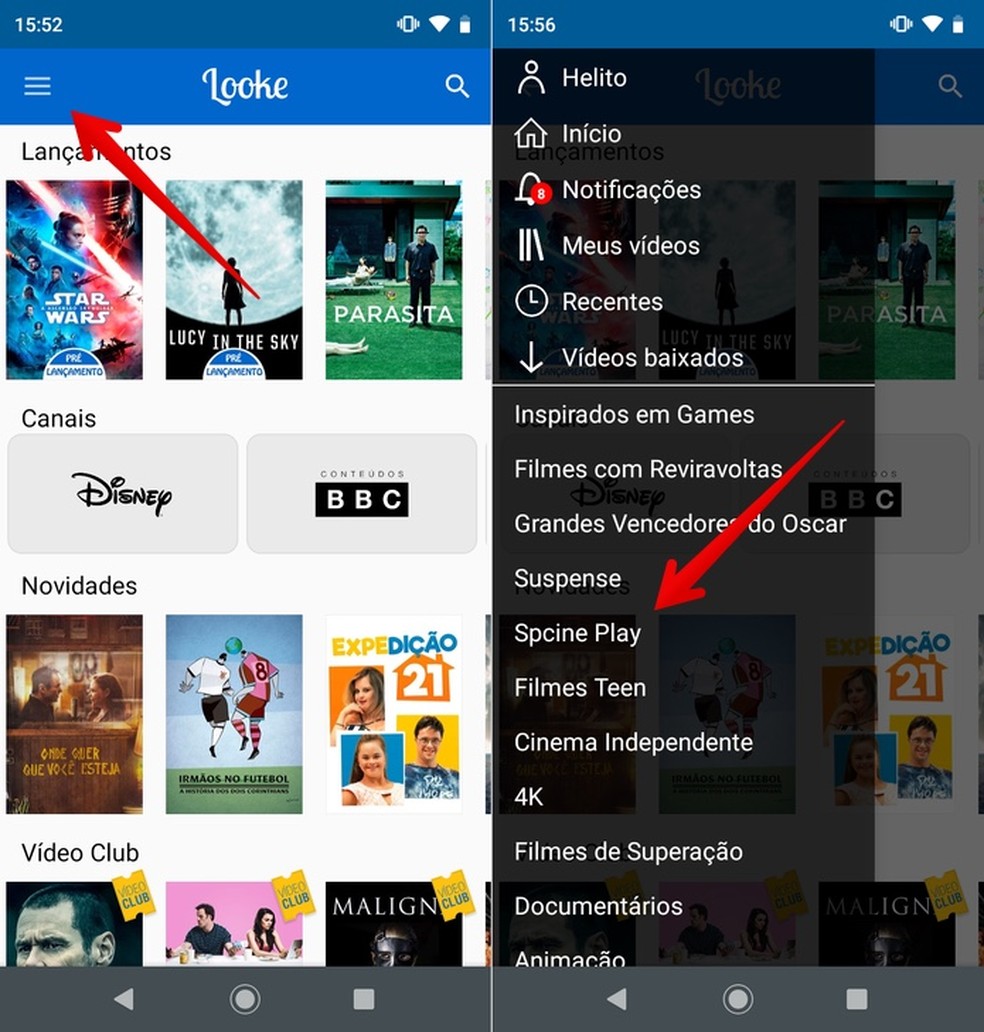The height and width of the screenshot is (1032, 984).
Task: Open Meus vídeos menu entry
Action: coord(631,245)
